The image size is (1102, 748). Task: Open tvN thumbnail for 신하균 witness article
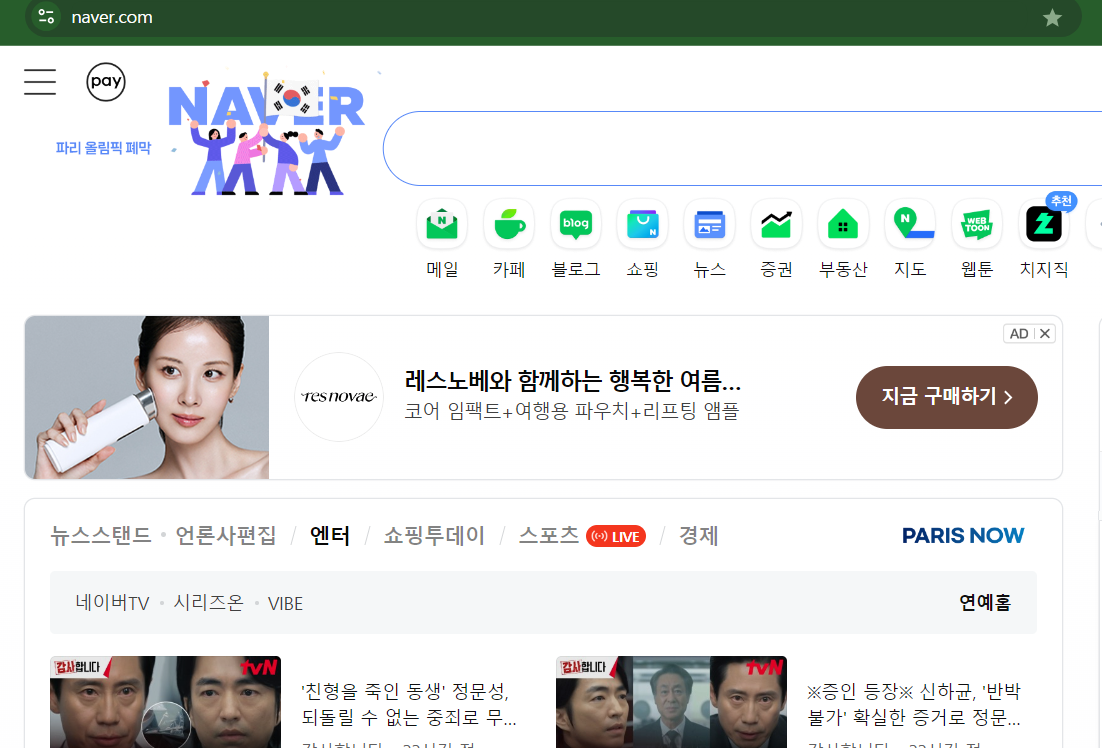point(671,702)
